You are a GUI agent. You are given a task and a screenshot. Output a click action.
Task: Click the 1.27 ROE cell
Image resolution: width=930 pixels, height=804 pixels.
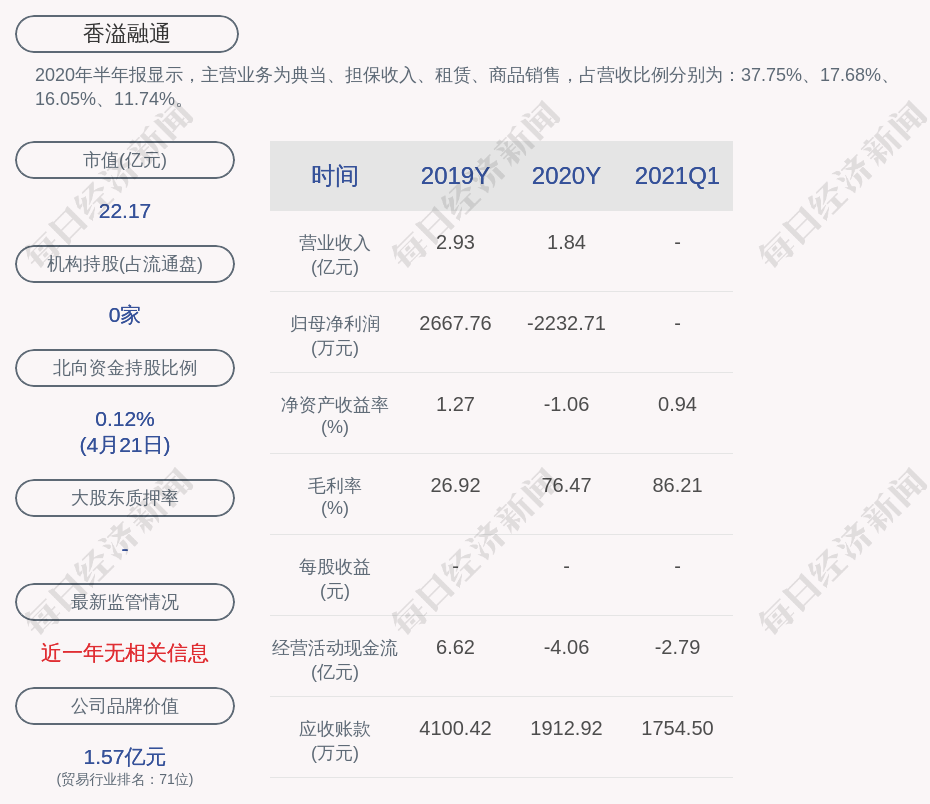pos(455,404)
